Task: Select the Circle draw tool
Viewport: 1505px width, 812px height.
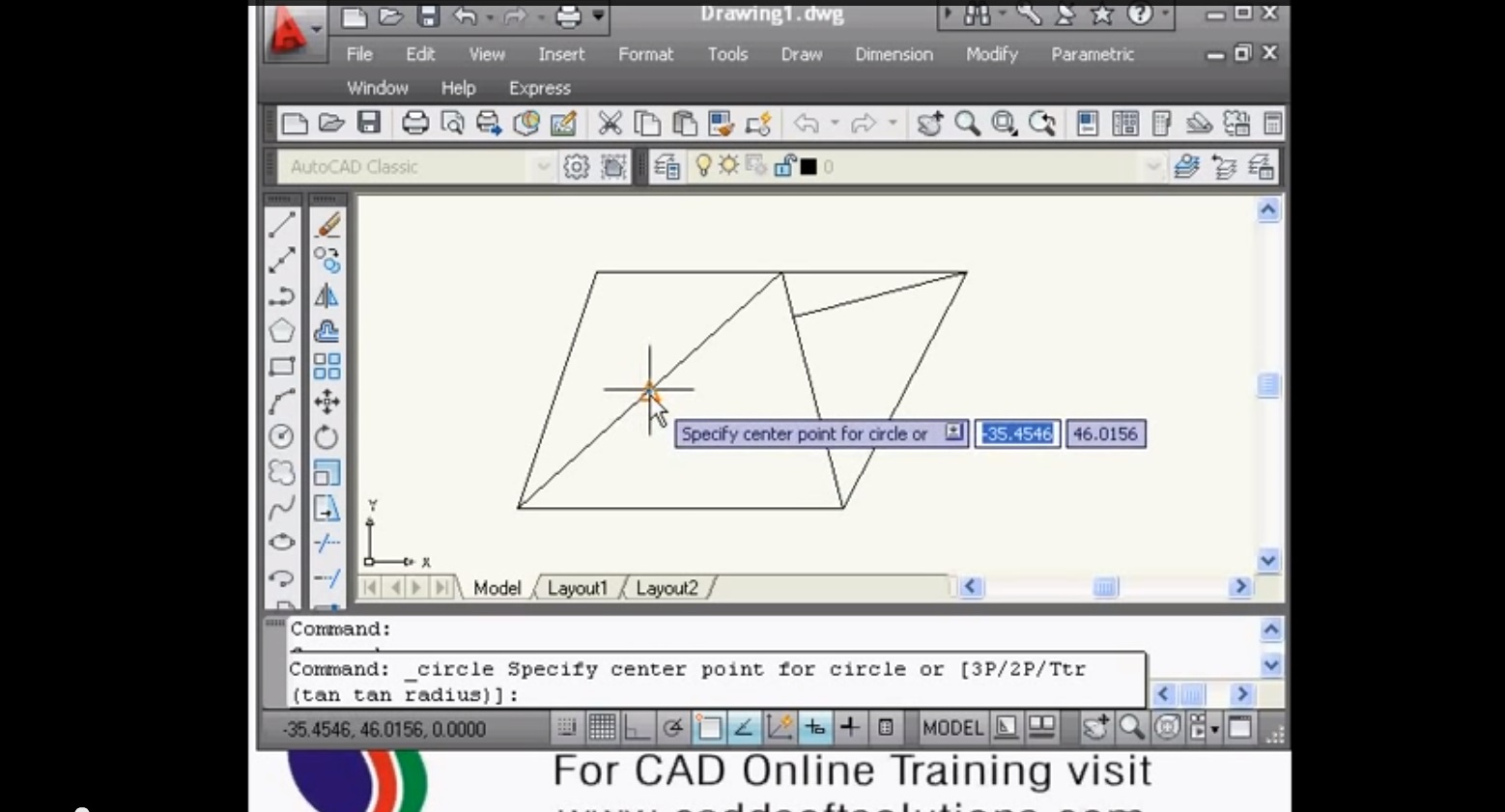Action: click(x=281, y=436)
